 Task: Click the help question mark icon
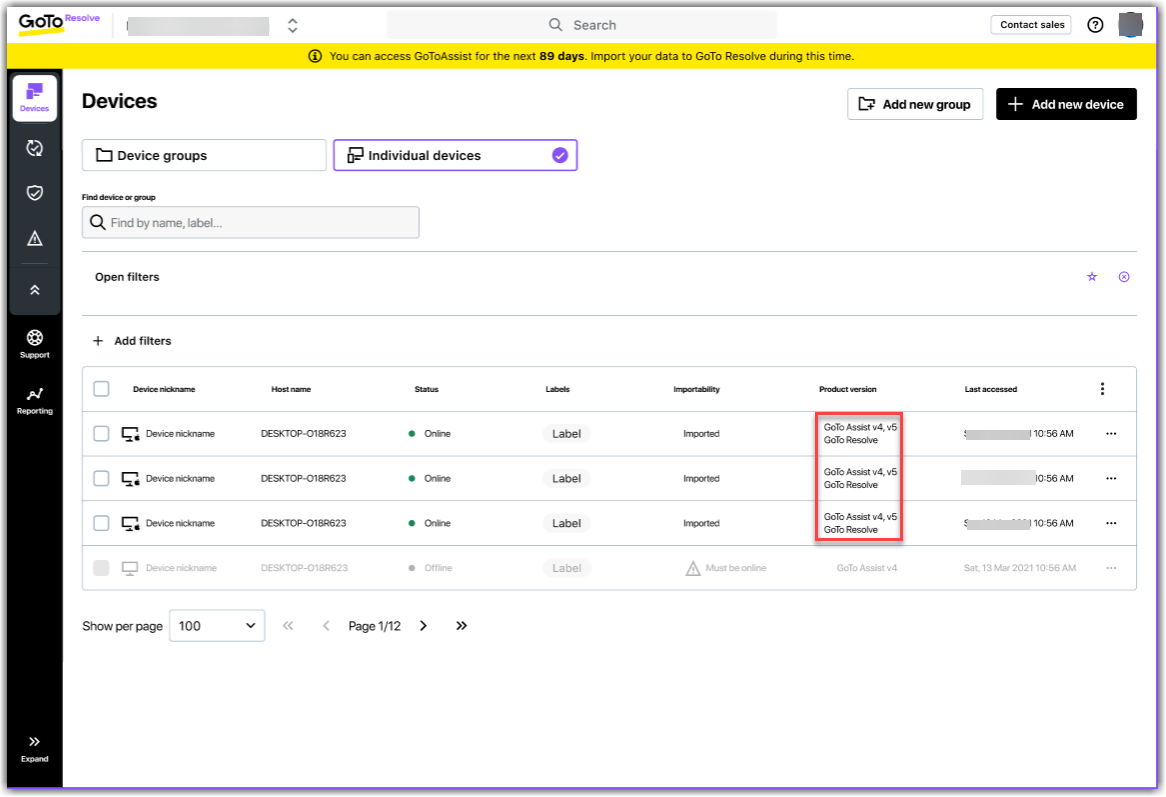click(x=1095, y=25)
